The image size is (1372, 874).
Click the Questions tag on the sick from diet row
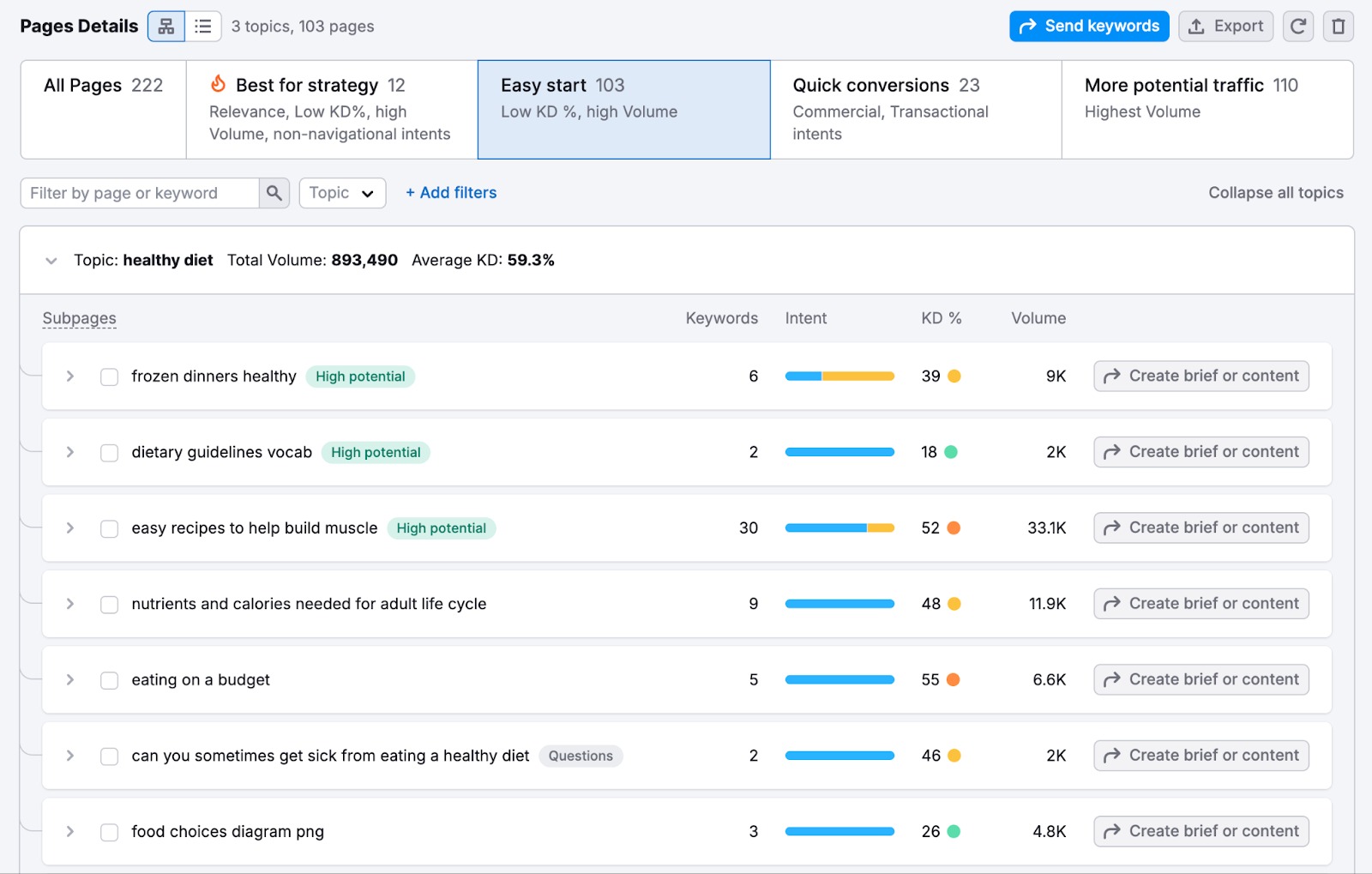click(x=581, y=756)
